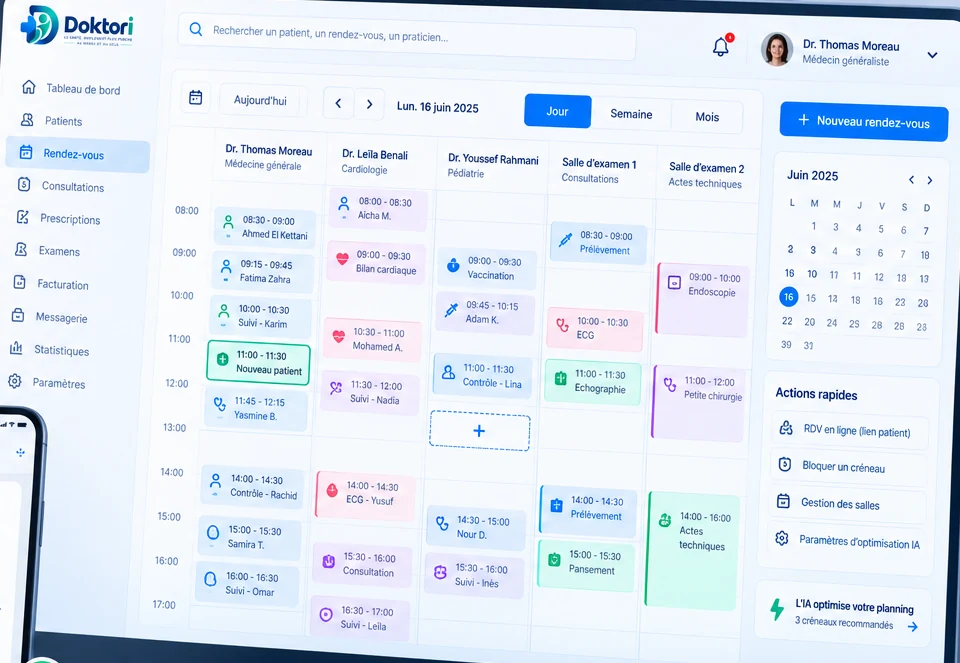Go to the next day
The image size is (960, 663).
coord(369,105)
